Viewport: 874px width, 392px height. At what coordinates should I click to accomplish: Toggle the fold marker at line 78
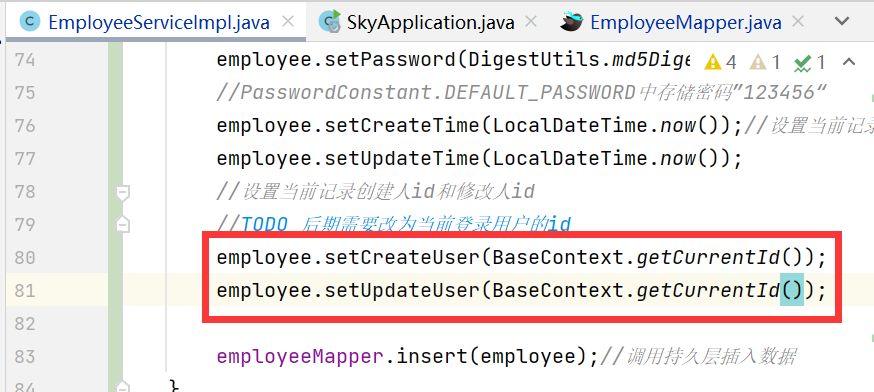click(123, 193)
